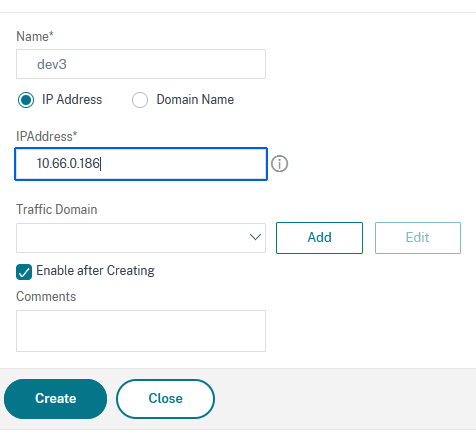The width and height of the screenshot is (476, 434).
Task: Expand the Traffic Domain chevron arrow
Action: point(255,237)
